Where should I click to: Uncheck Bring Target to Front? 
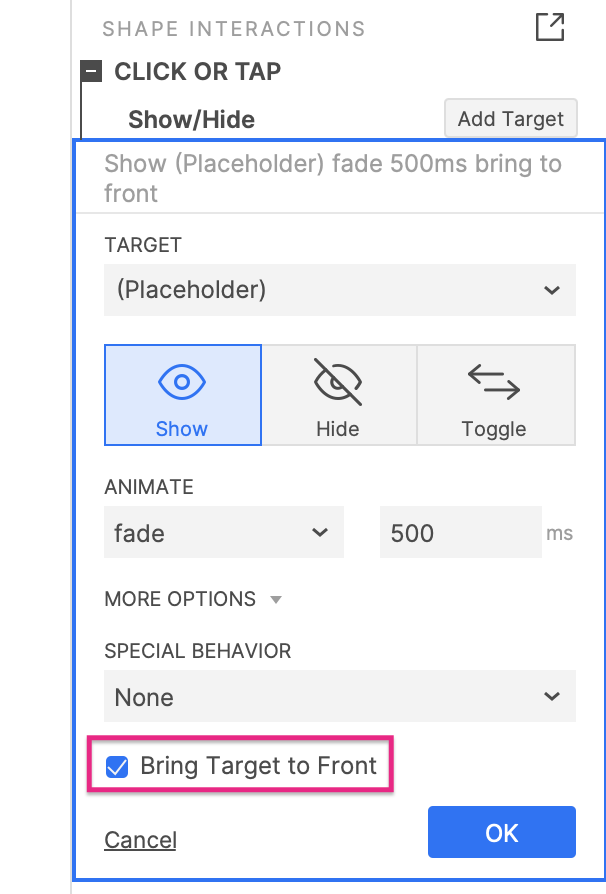(117, 766)
